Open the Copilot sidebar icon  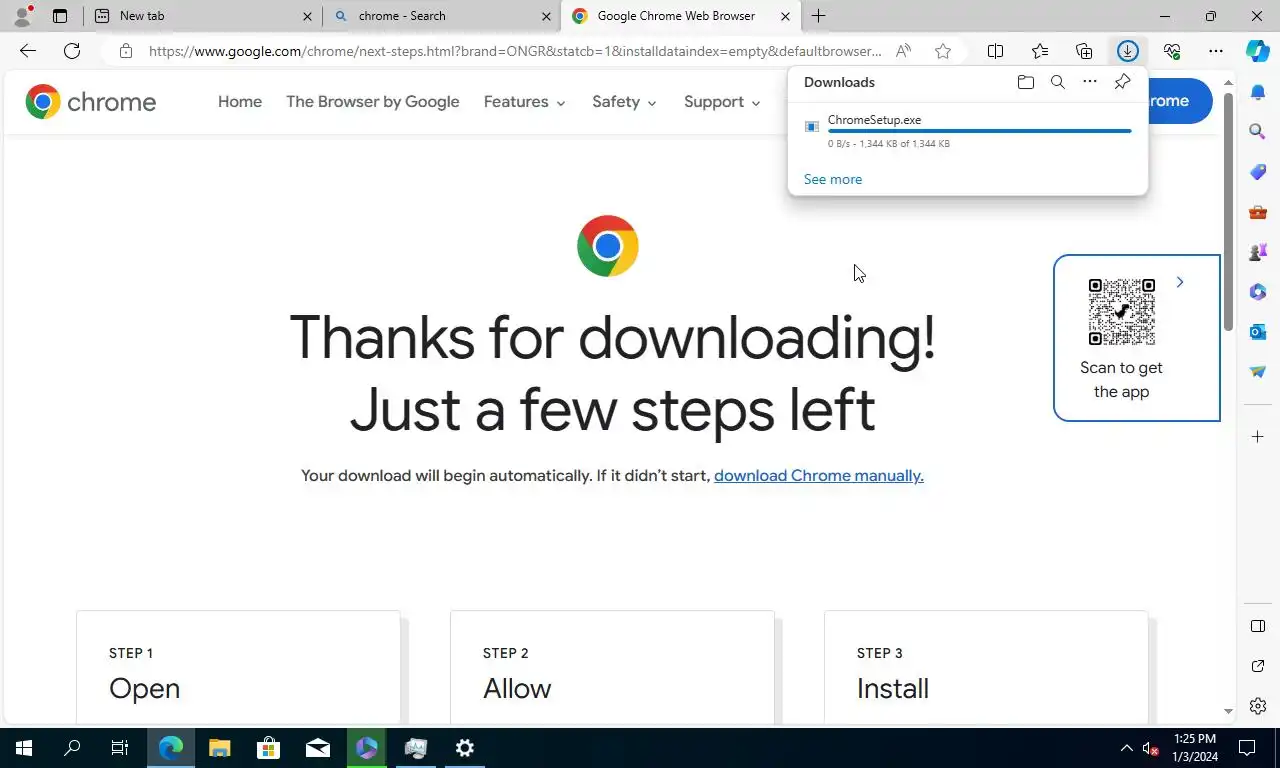(x=1258, y=51)
